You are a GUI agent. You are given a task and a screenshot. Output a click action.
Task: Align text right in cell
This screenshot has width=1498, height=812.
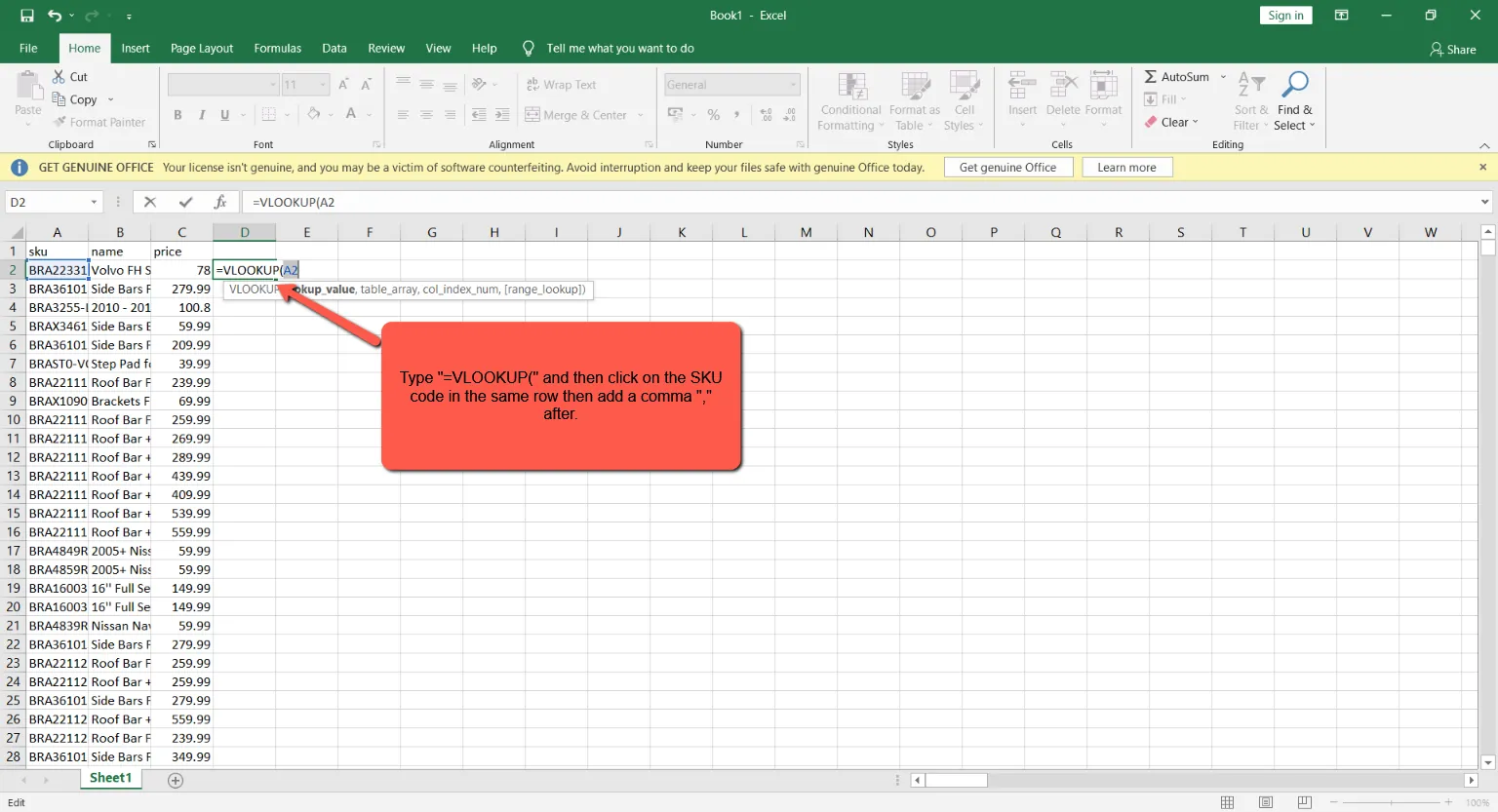coord(450,115)
